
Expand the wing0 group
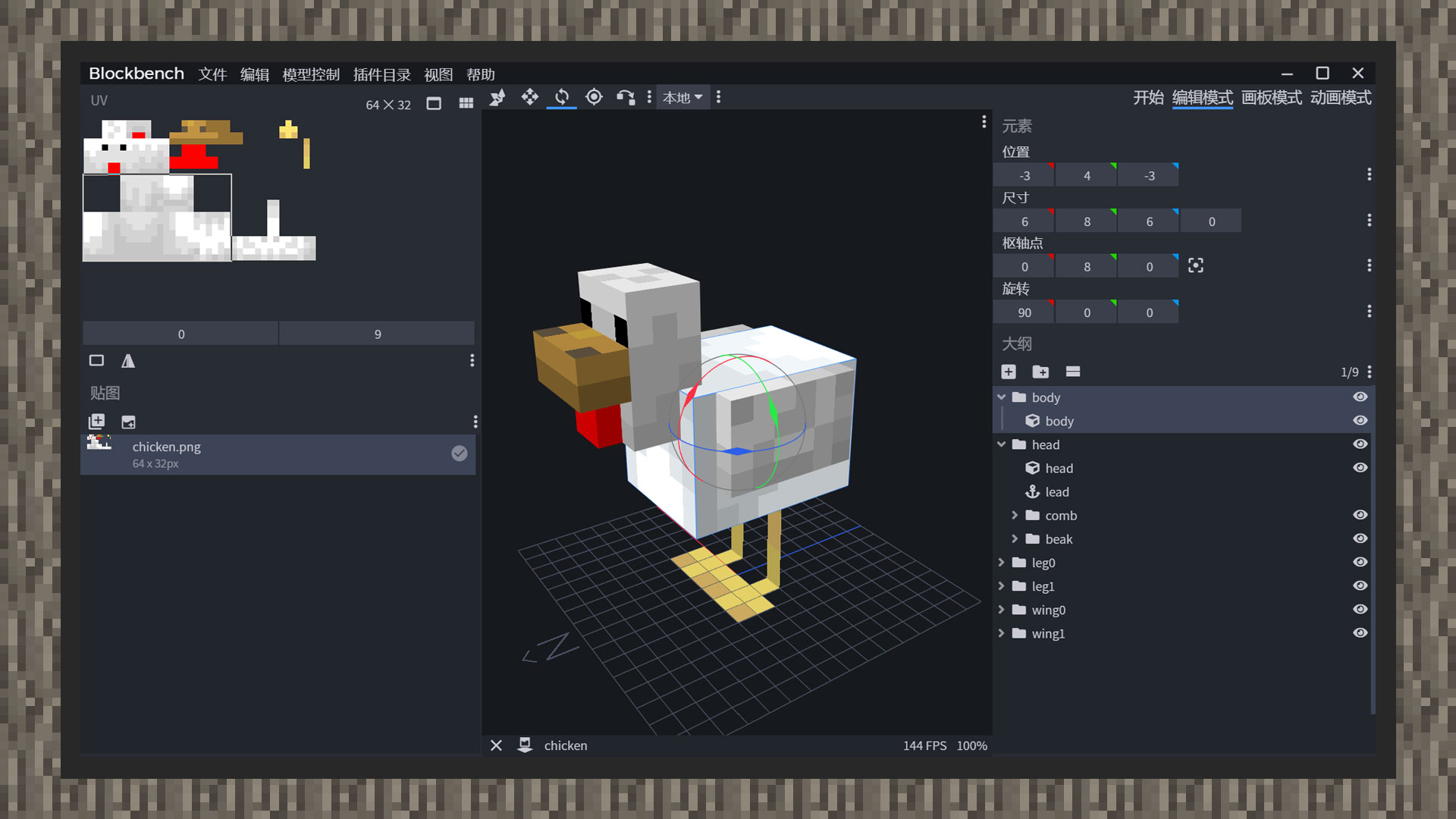coord(1001,609)
